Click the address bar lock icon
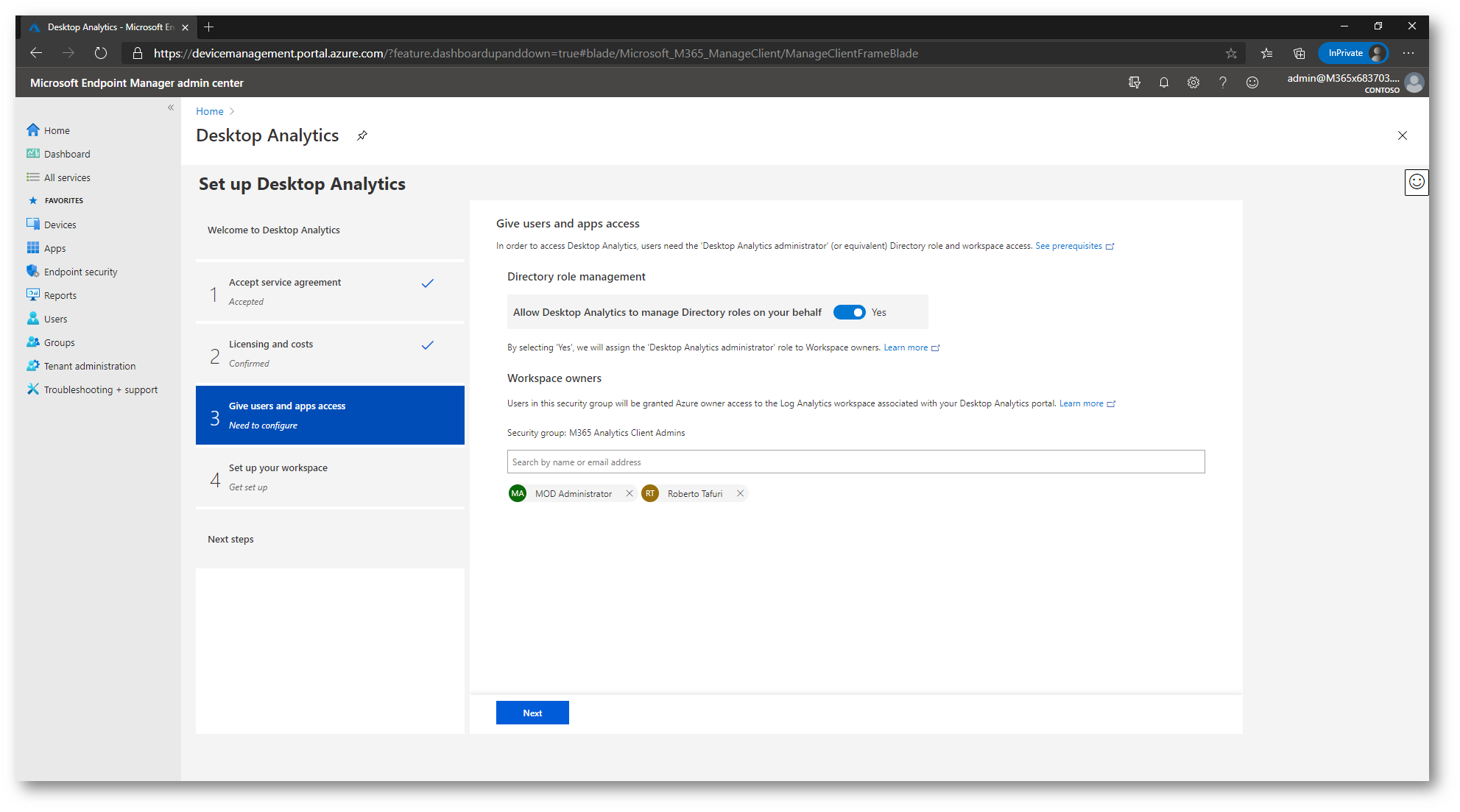Viewport: 1460px width, 812px height. [x=137, y=53]
